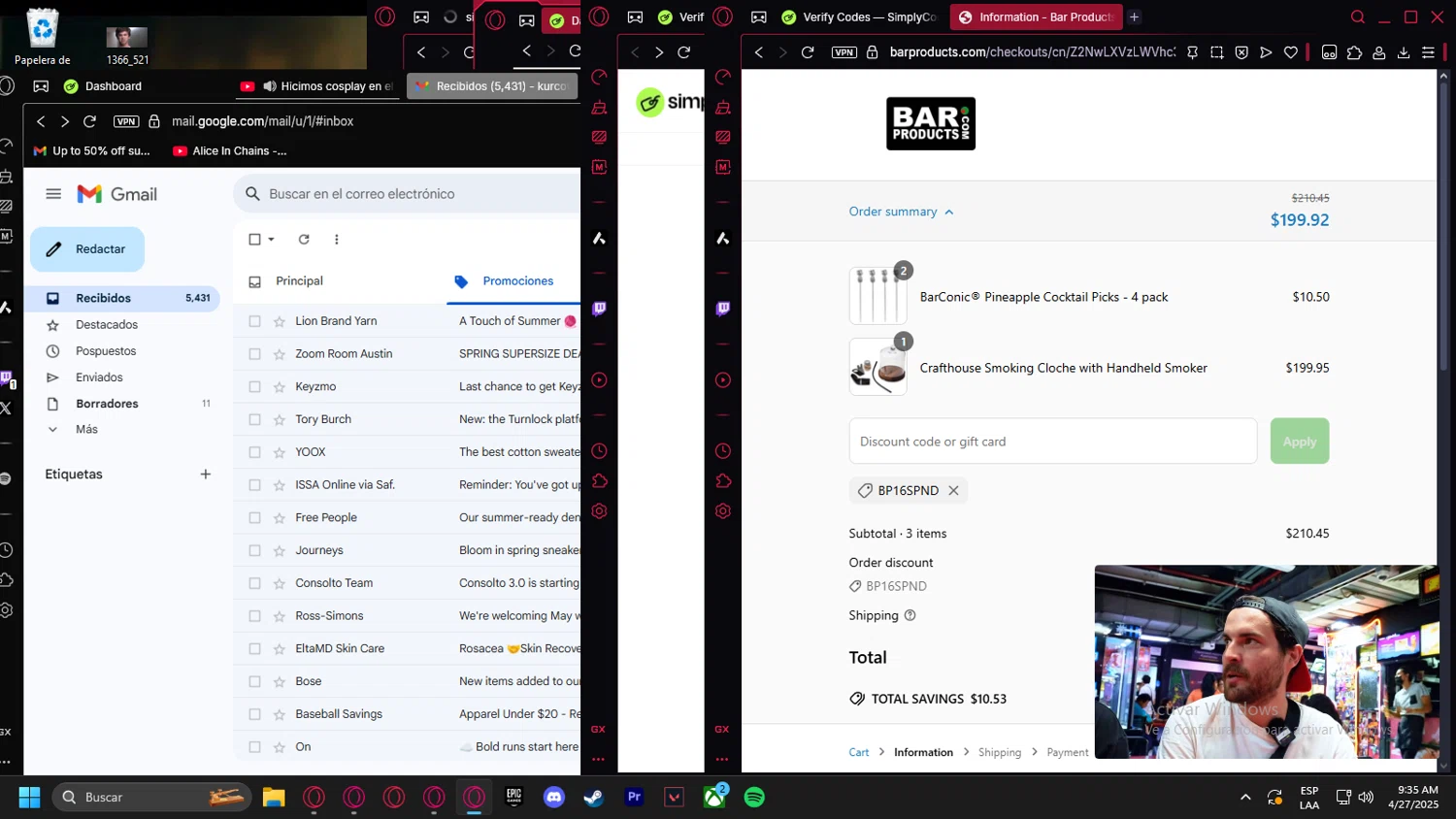This screenshot has height=819, width=1456.
Task: Open a new tab next to Information - Bar Products
Action: pos(1134,16)
